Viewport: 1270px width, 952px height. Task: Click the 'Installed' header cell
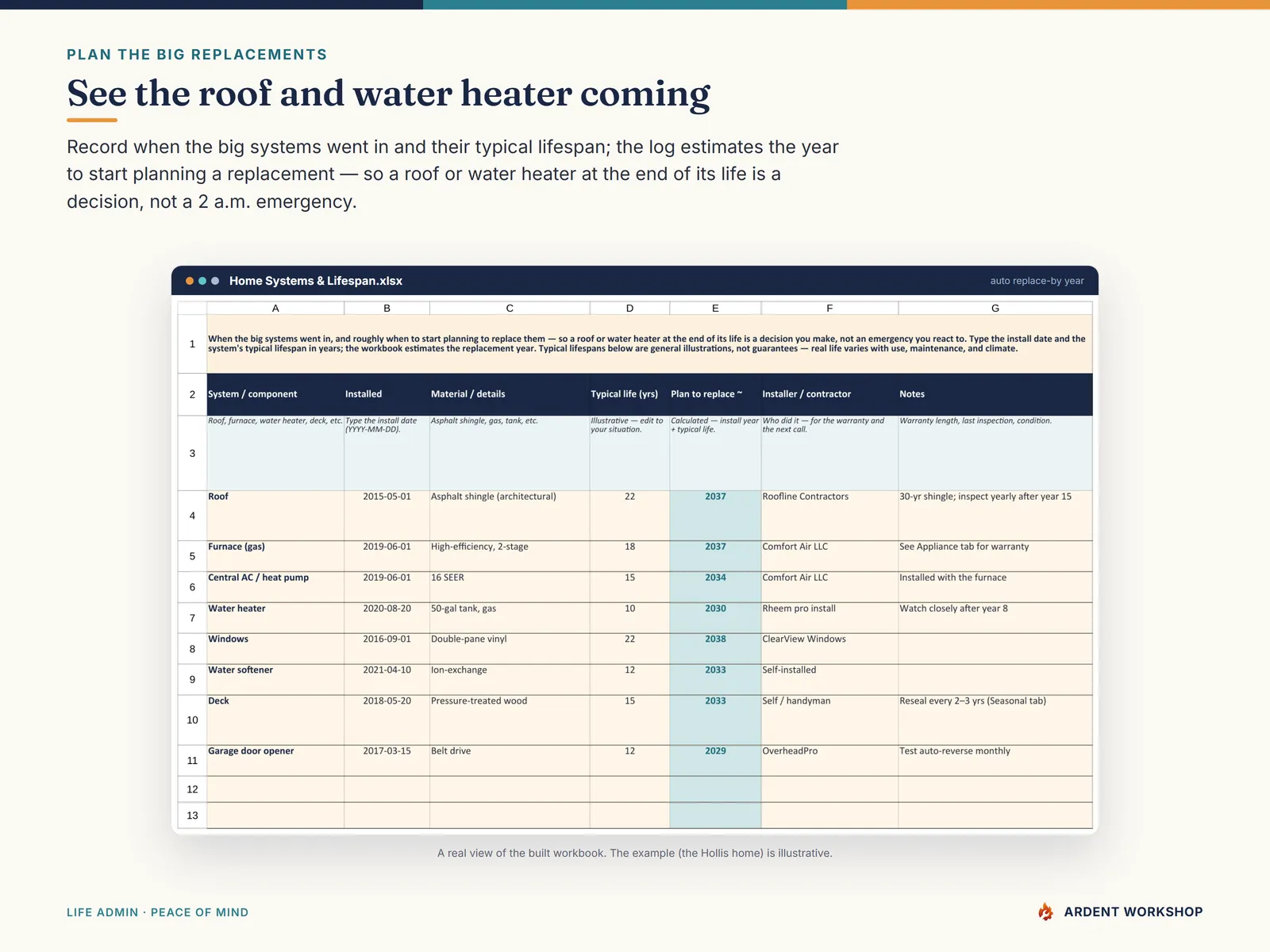point(387,394)
